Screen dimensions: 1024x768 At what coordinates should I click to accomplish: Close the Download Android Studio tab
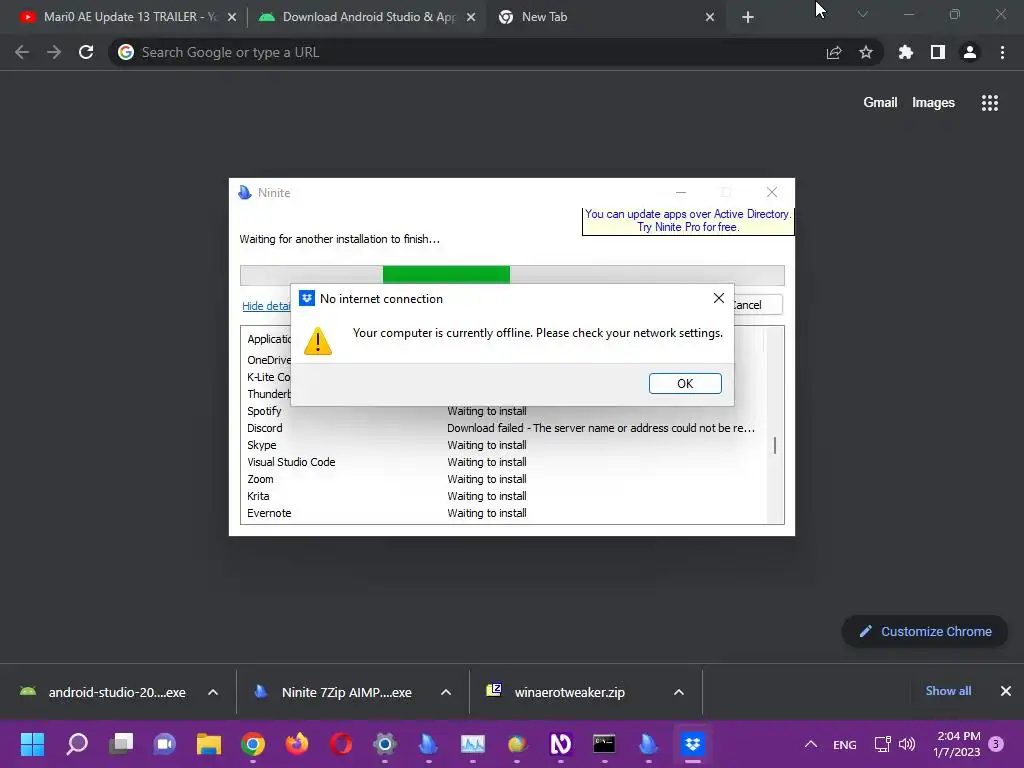click(x=471, y=18)
